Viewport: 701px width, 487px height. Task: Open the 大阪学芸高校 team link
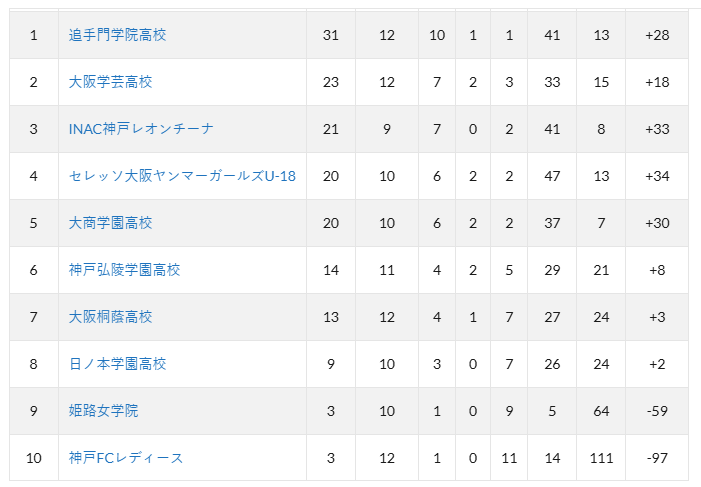[110, 82]
